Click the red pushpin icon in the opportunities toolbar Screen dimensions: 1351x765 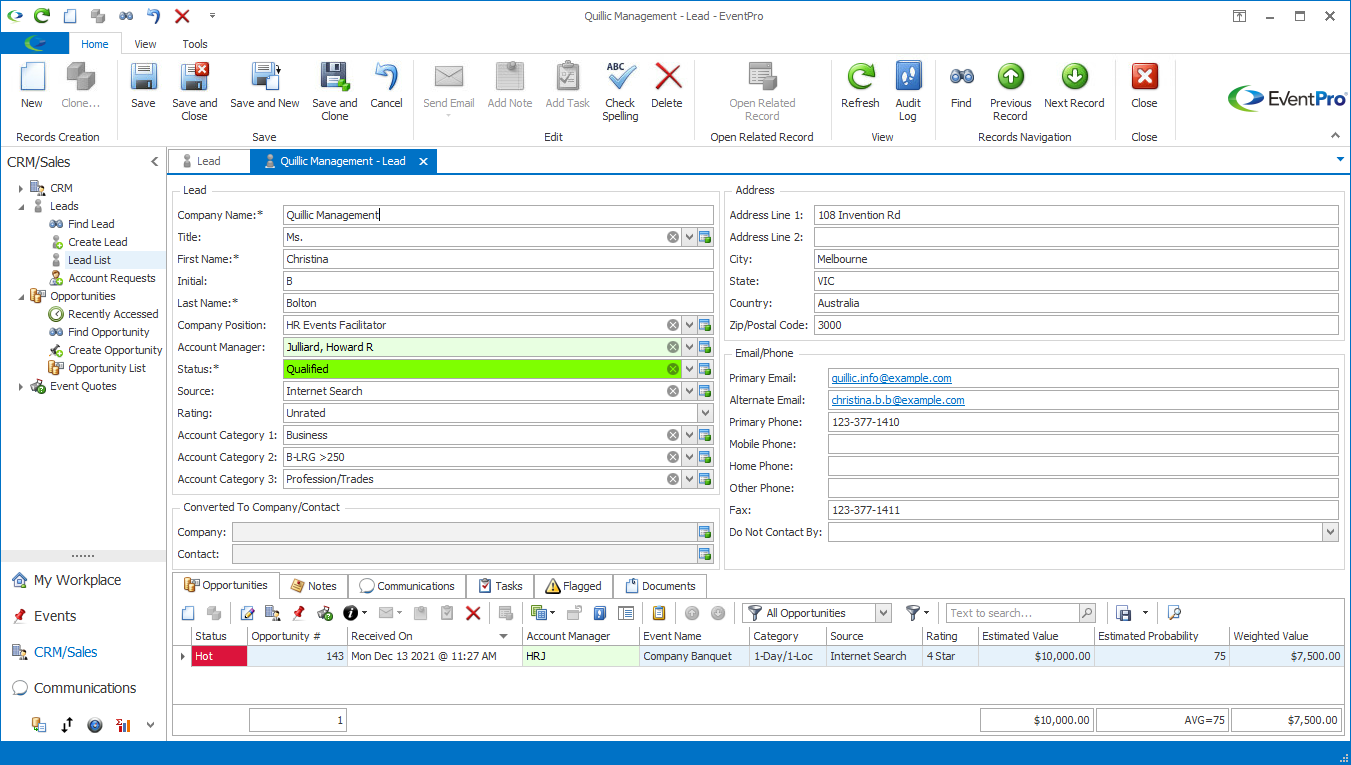298,613
